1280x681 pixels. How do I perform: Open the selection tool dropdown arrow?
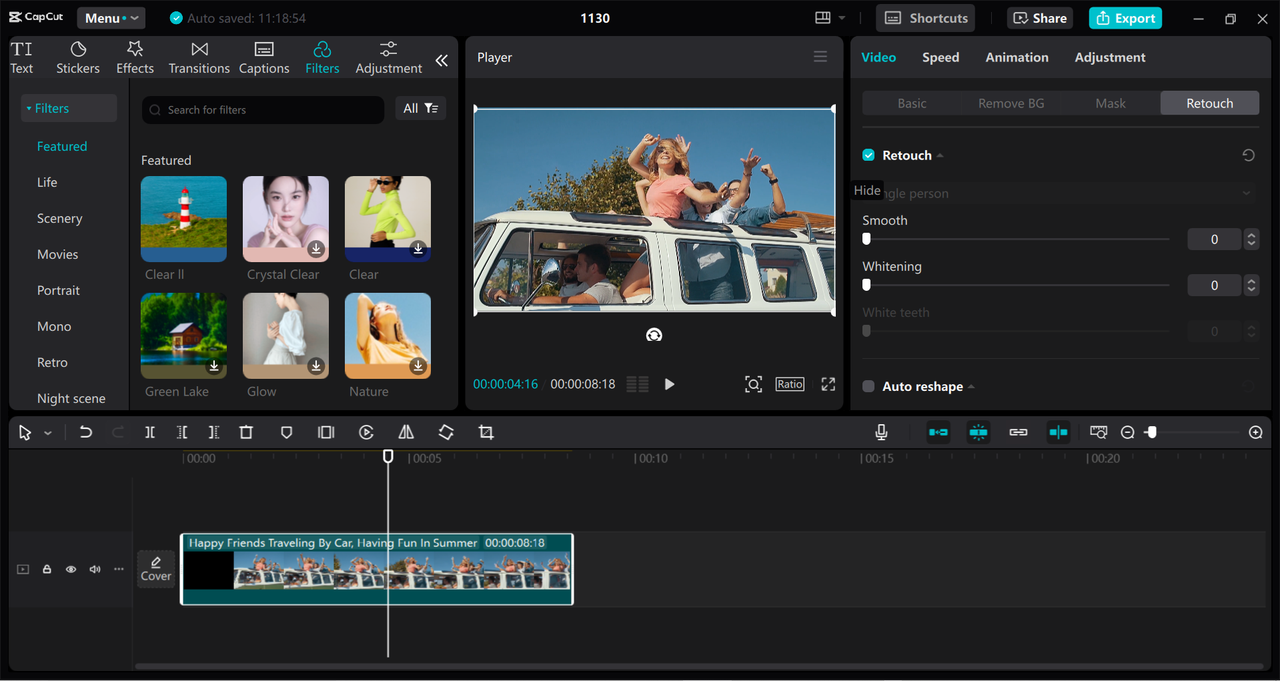[x=48, y=433]
